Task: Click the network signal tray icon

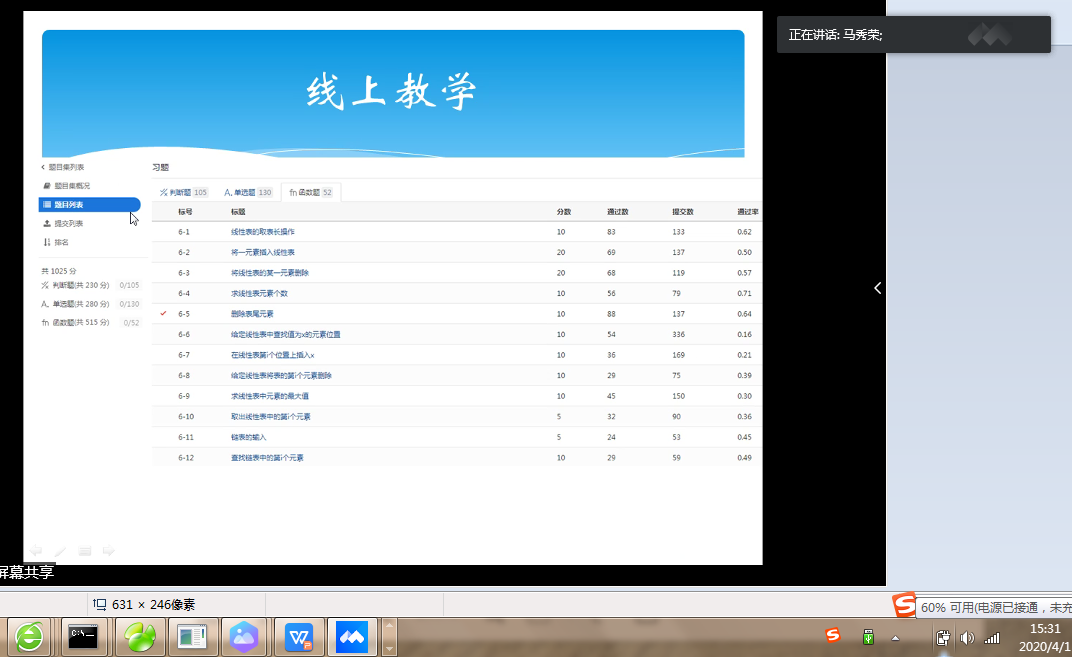Action: pos(991,637)
